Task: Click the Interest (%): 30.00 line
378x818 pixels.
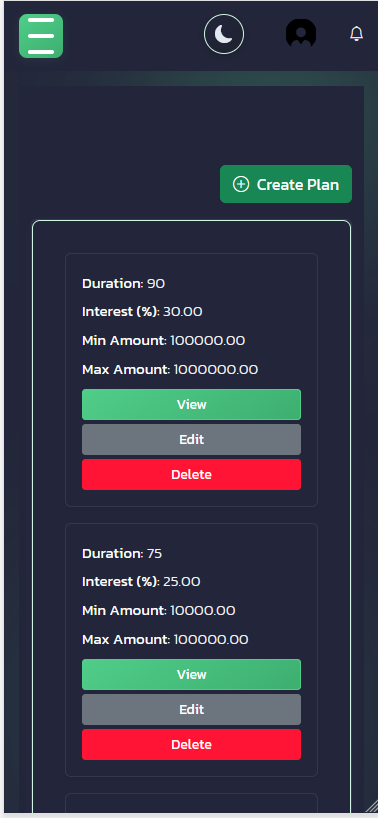Action: click(x=142, y=312)
